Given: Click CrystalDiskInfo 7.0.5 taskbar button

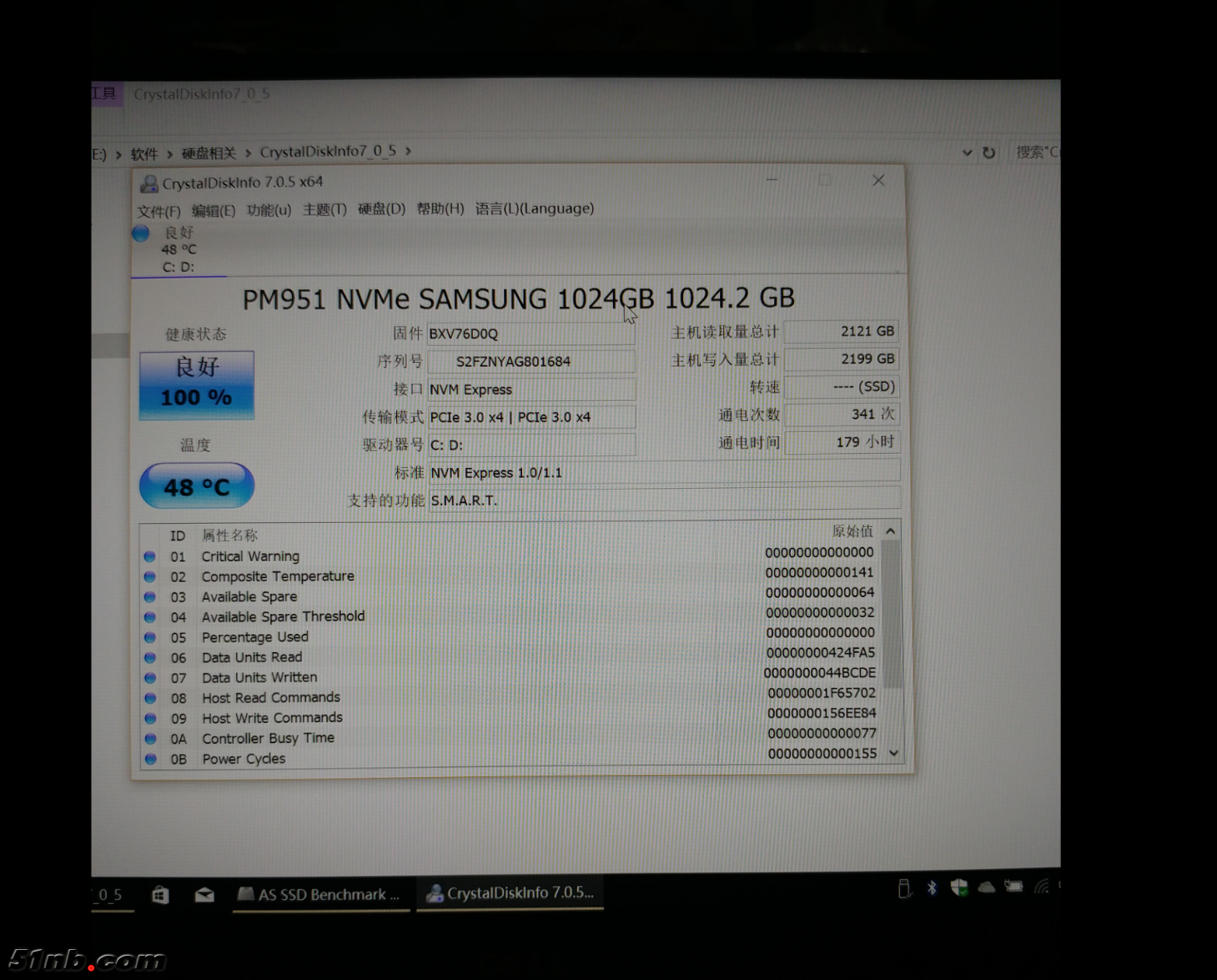Looking at the screenshot, I should (510, 892).
